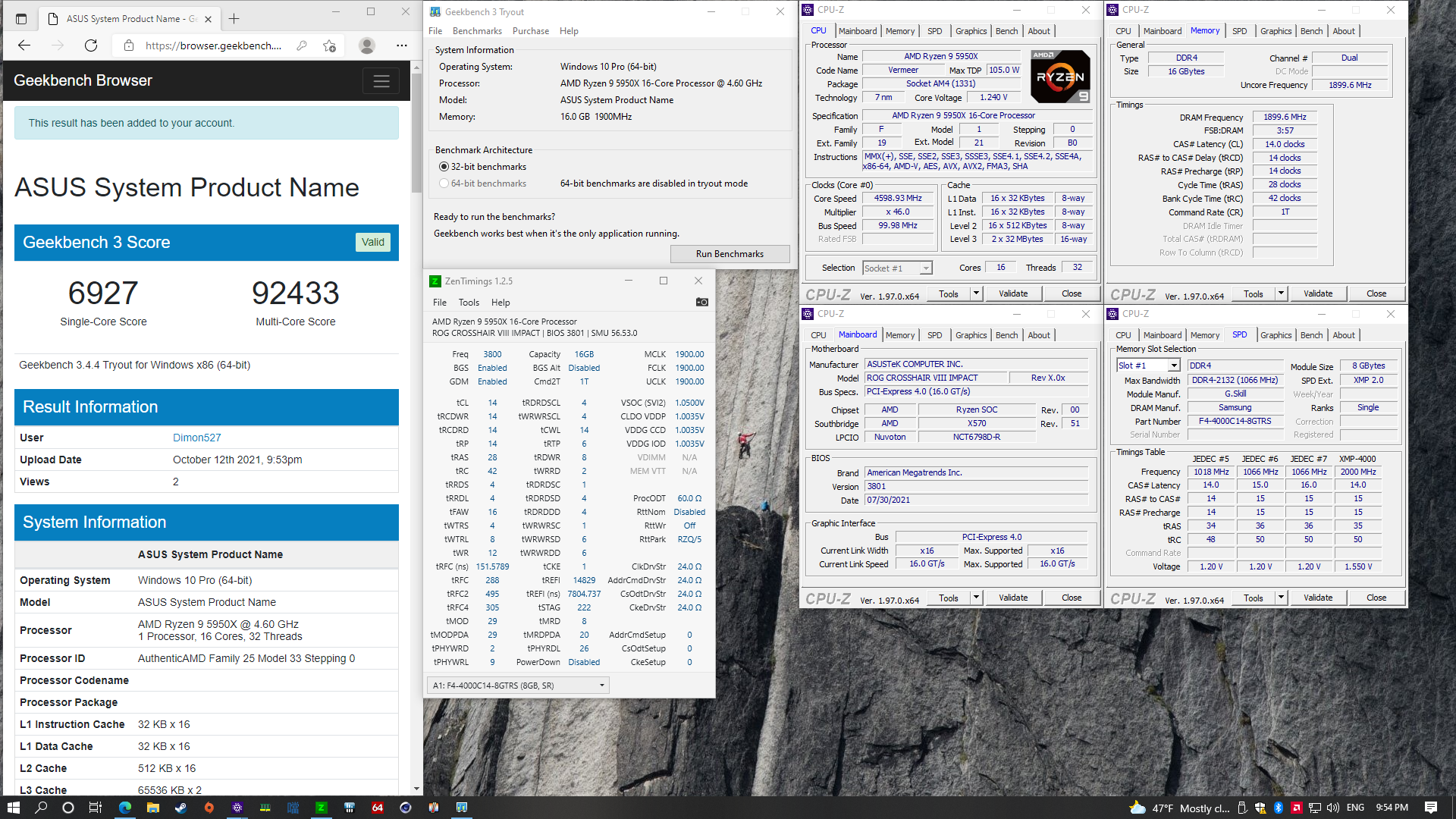Viewport: 1456px width, 819px height.
Task: Open Slot #1 memory slot dropdown
Action: tap(1148, 366)
